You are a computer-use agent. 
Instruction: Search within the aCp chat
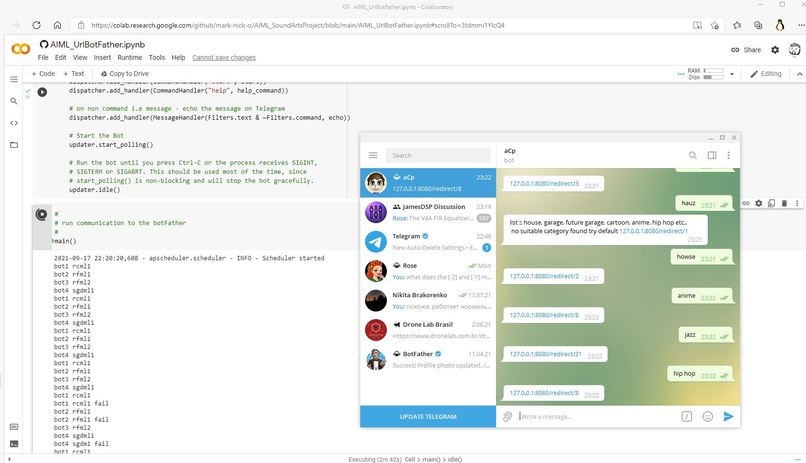coord(693,155)
